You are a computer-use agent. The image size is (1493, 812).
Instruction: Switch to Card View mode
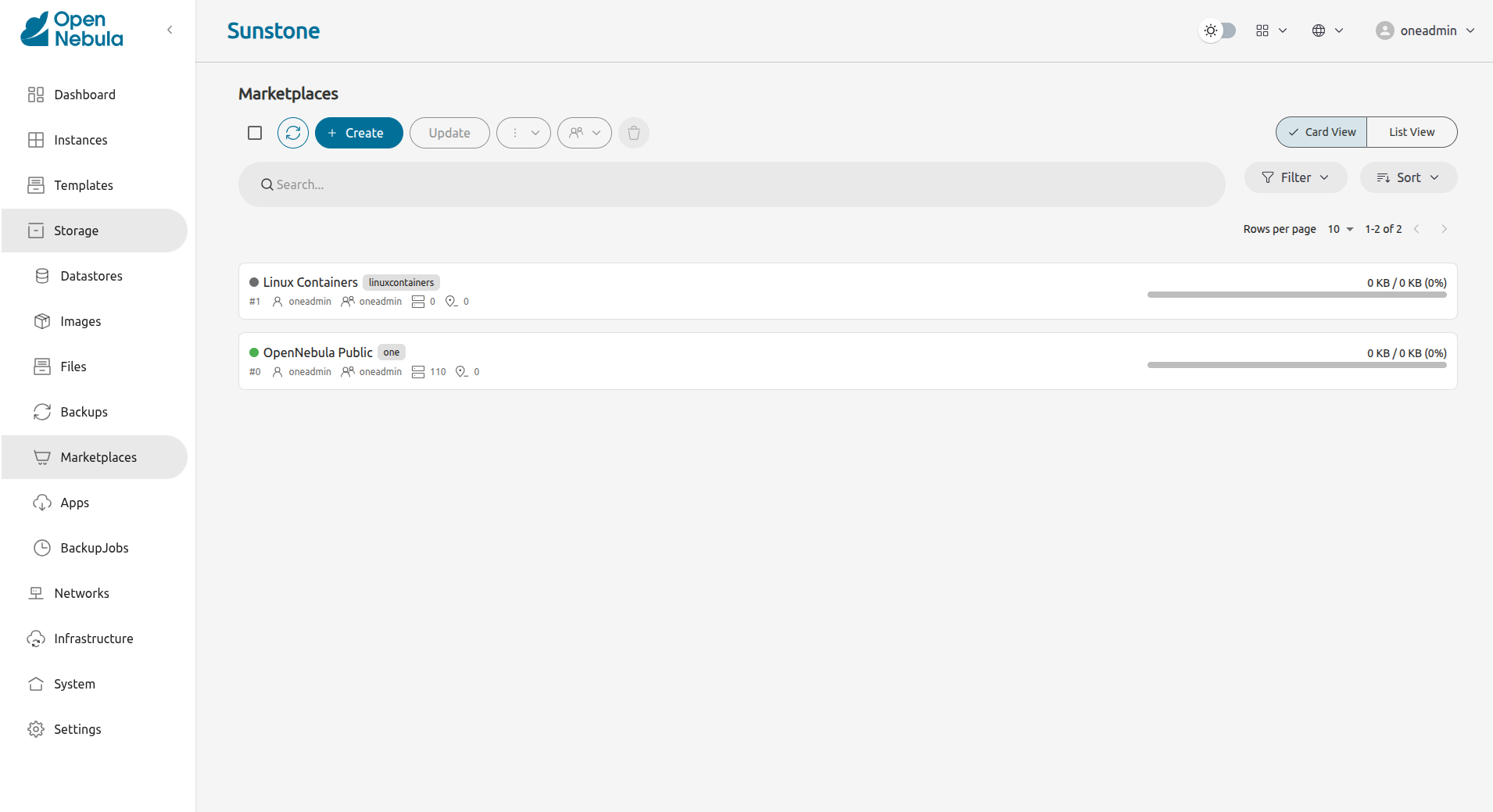(1321, 131)
